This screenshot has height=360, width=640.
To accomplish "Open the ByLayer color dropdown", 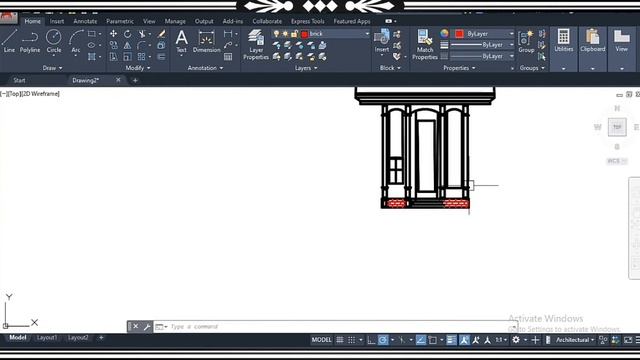I will 511,34.
